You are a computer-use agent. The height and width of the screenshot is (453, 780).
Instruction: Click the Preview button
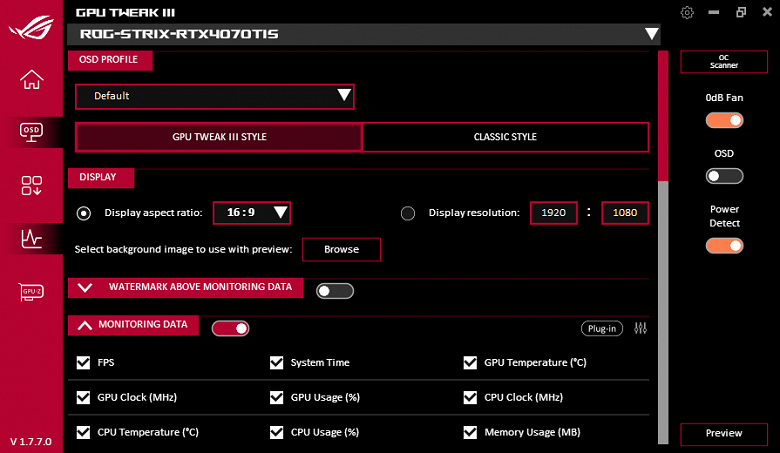pos(724,434)
